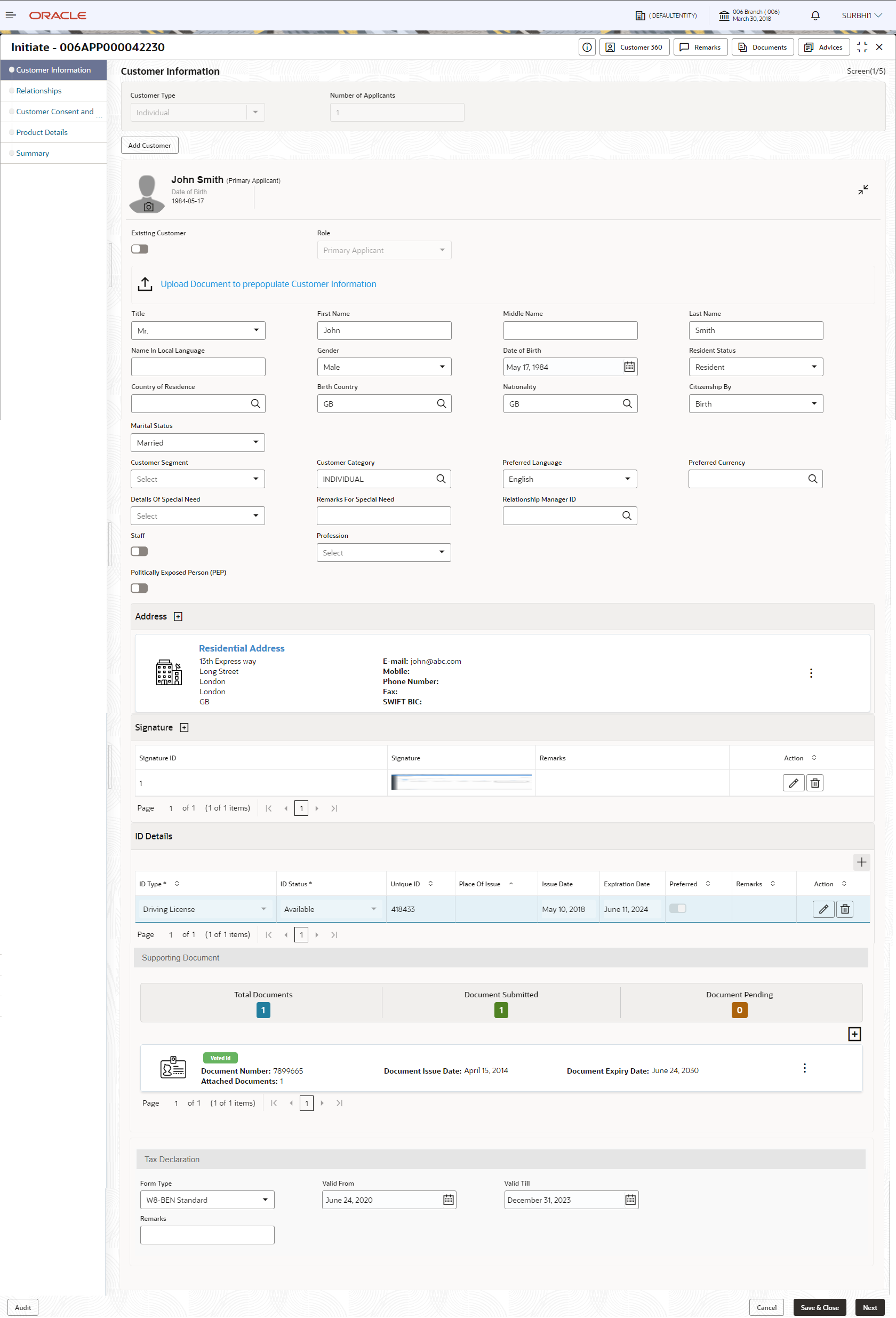Open Citizenship By dropdown
The height and width of the screenshot is (1318, 896).
tap(756, 404)
